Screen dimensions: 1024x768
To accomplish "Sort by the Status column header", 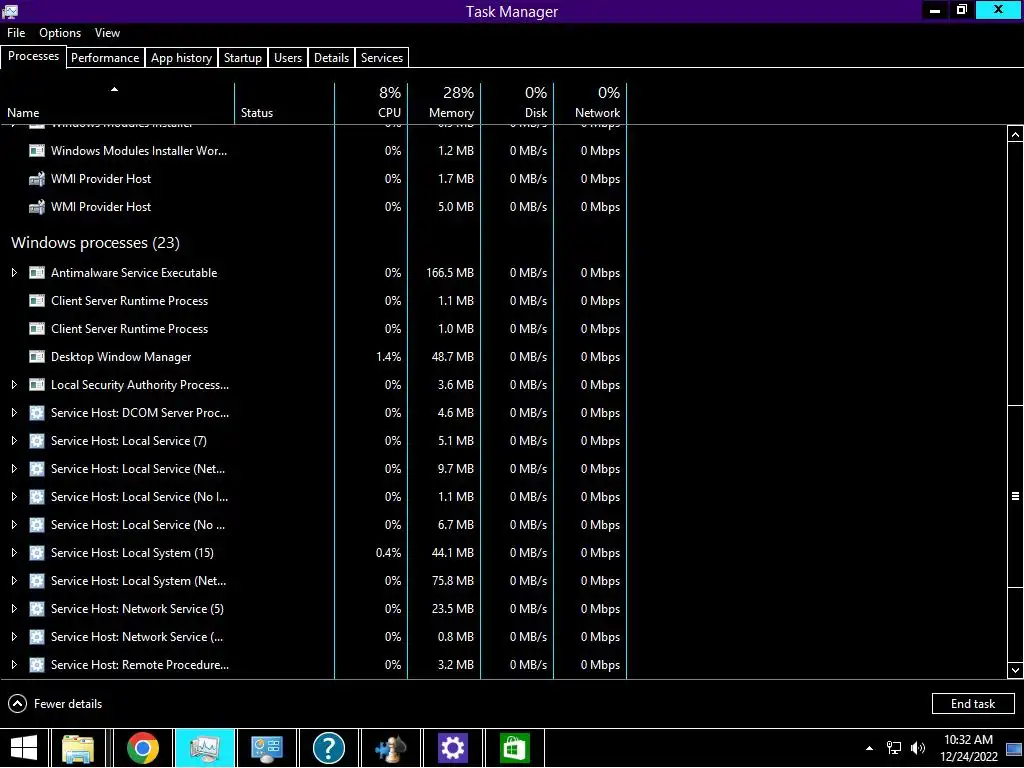I will point(285,103).
